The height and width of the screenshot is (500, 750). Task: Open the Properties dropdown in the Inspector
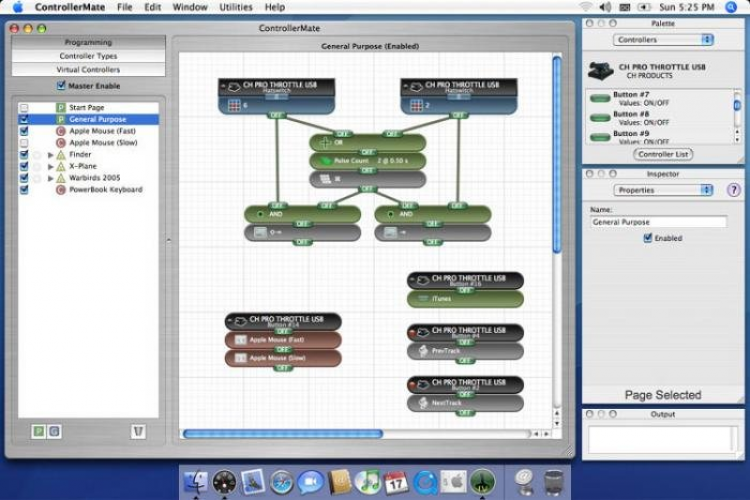[x=663, y=190]
